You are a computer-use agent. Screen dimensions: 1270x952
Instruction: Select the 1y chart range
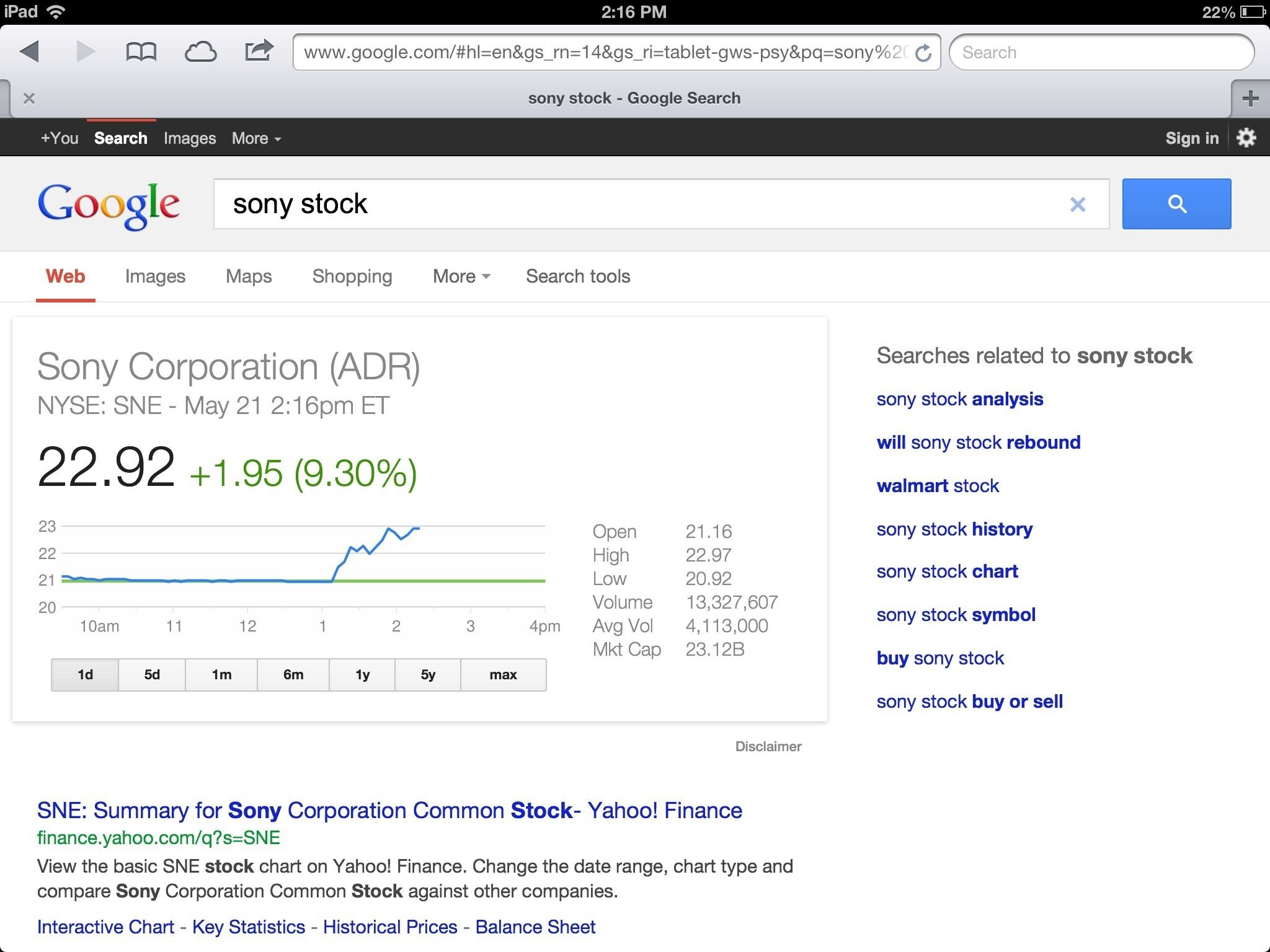point(362,674)
